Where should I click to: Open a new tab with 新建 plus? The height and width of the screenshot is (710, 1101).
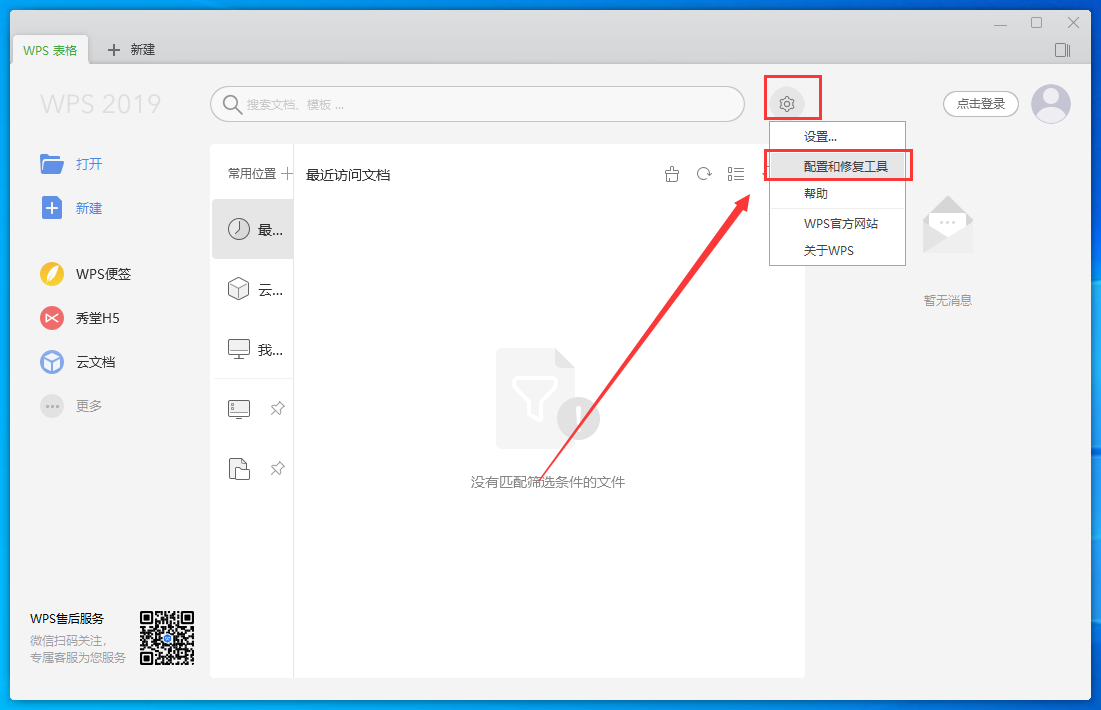(x=131, y=50)
